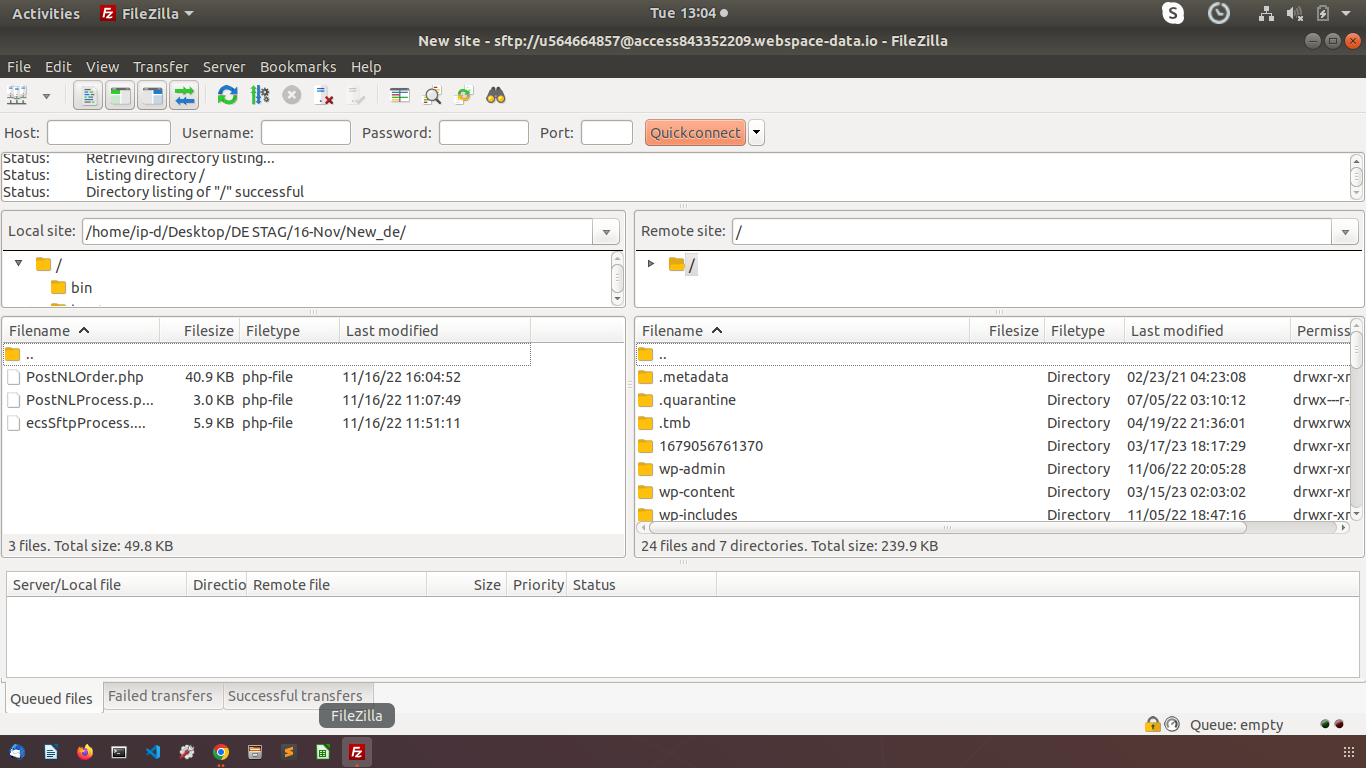
Task: Toggle synchronized browsing icon
Action: coord(464,96)
